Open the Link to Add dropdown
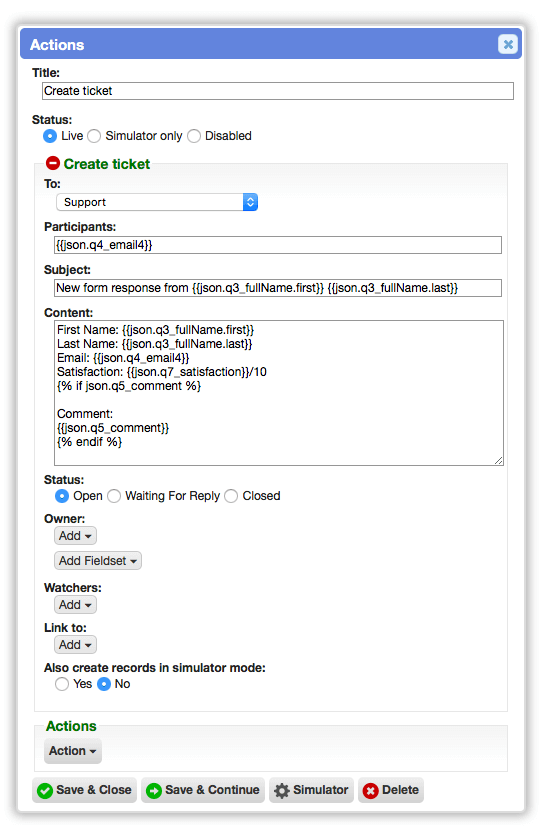Screen dimensions: 545x832 (x=75, y=645)
